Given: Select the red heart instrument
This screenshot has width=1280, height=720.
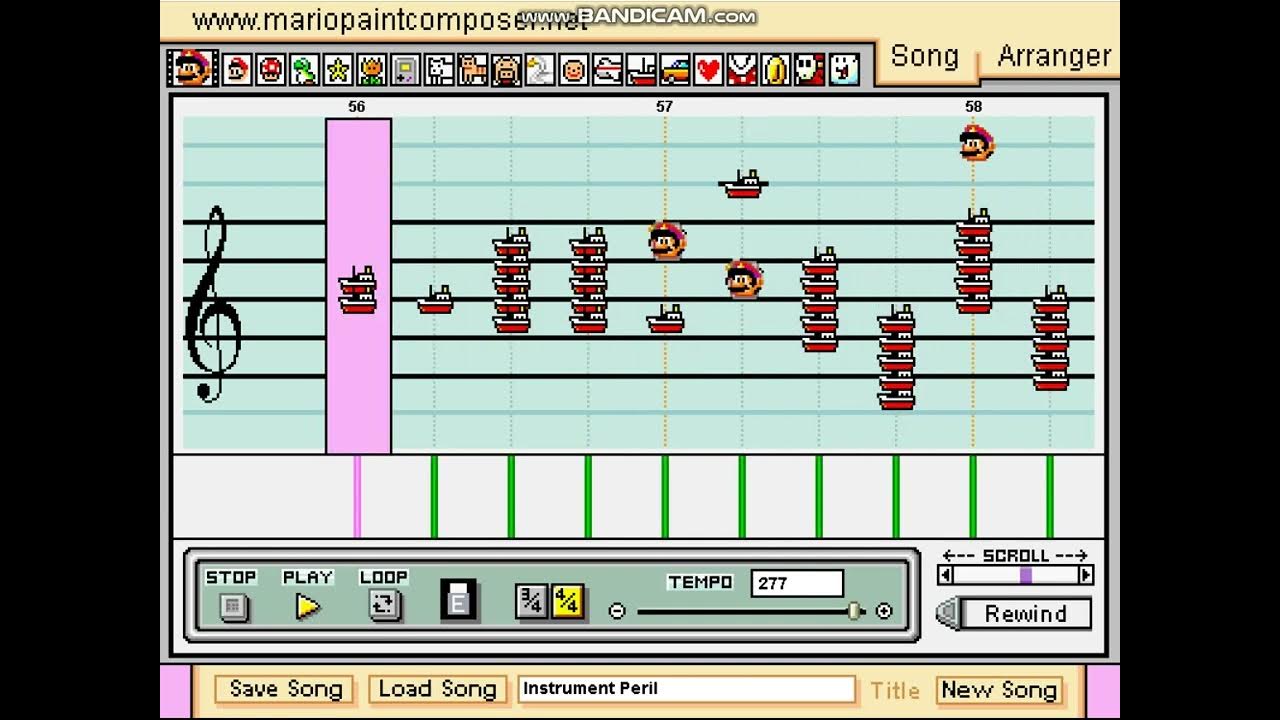Looking at the screenshot, I should 709,70.
